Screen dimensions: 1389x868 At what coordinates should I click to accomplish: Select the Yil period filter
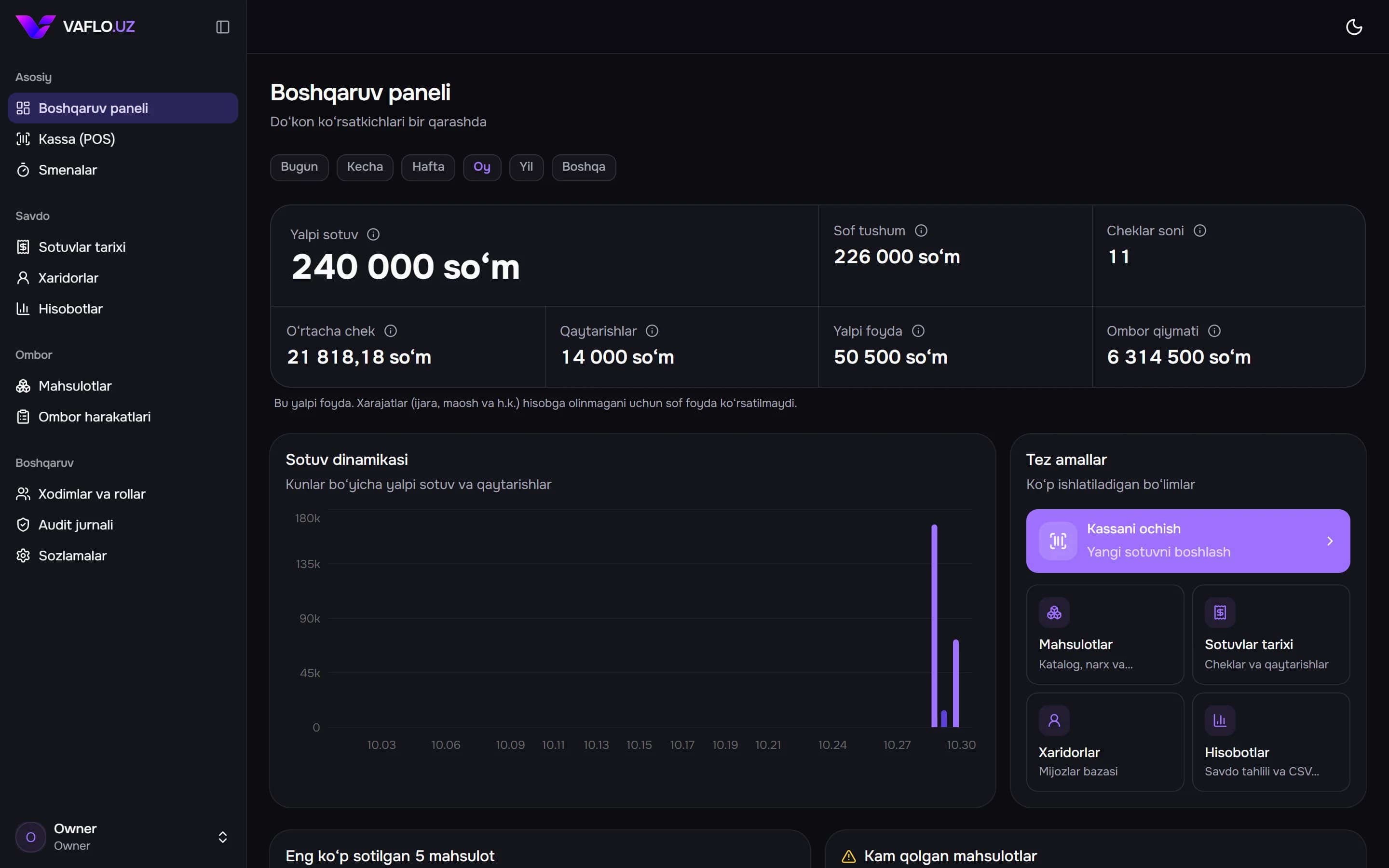(526, 167)
